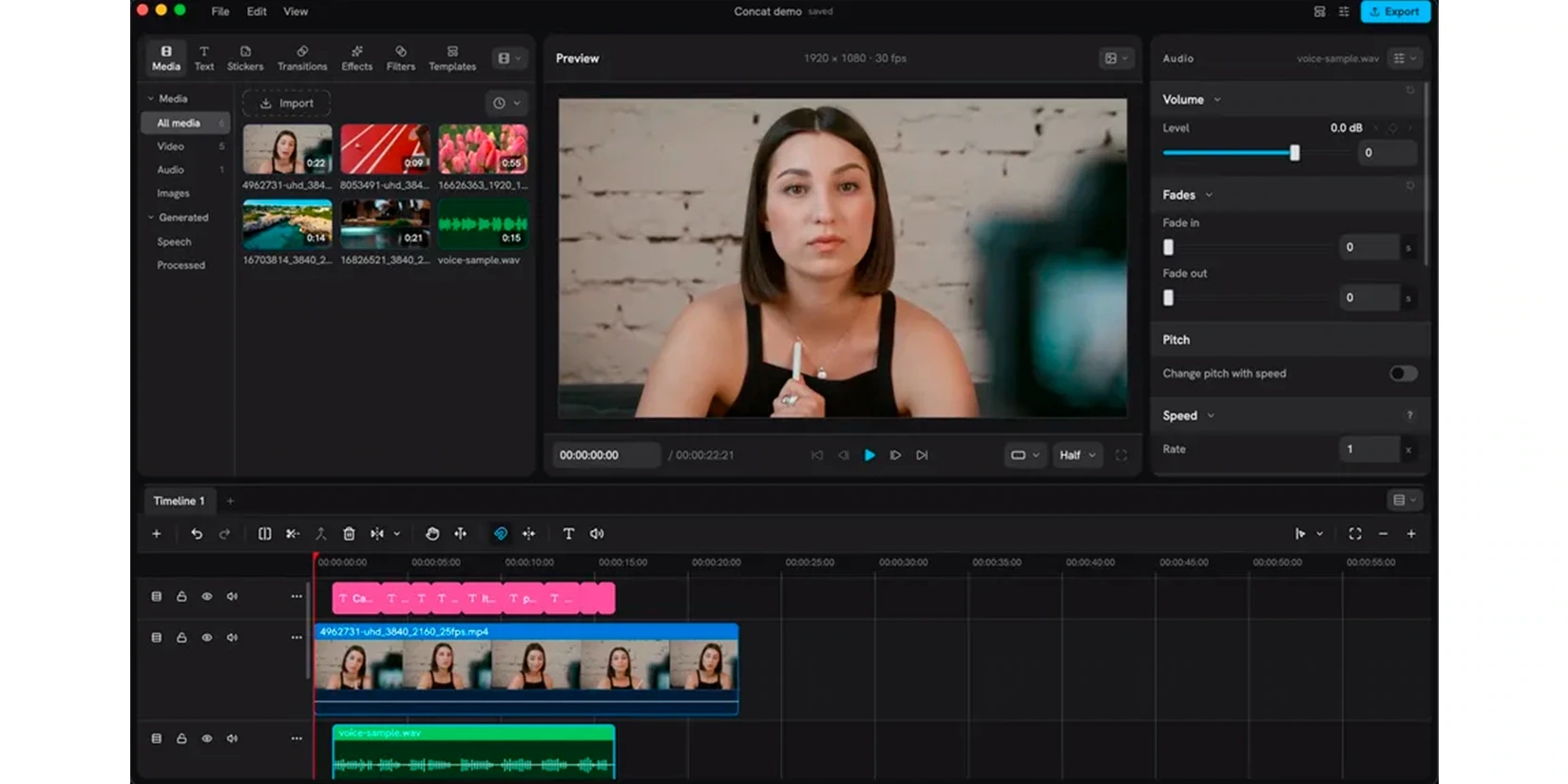Click the redo arrow in timeline toolbar
This screenshot has width=1568, height=784.
click(x=225, y=534)
